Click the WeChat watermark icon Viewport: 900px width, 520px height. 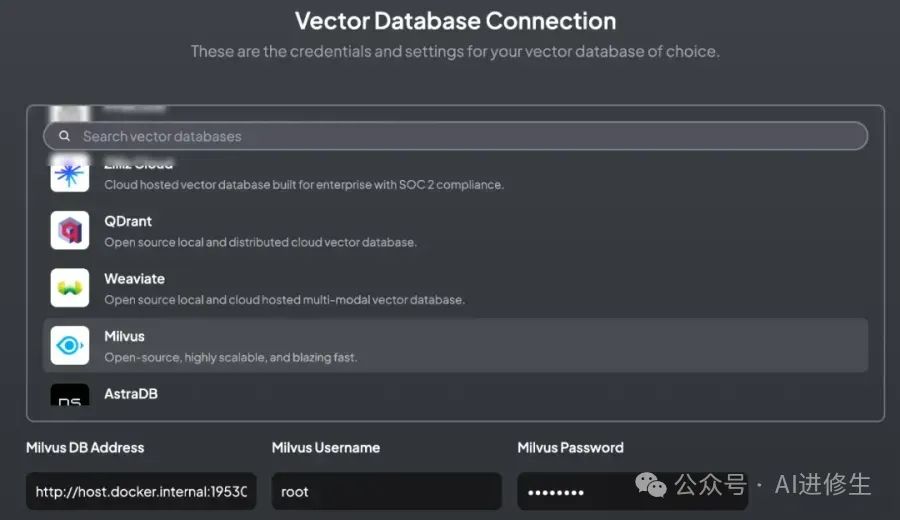[653, 485]
